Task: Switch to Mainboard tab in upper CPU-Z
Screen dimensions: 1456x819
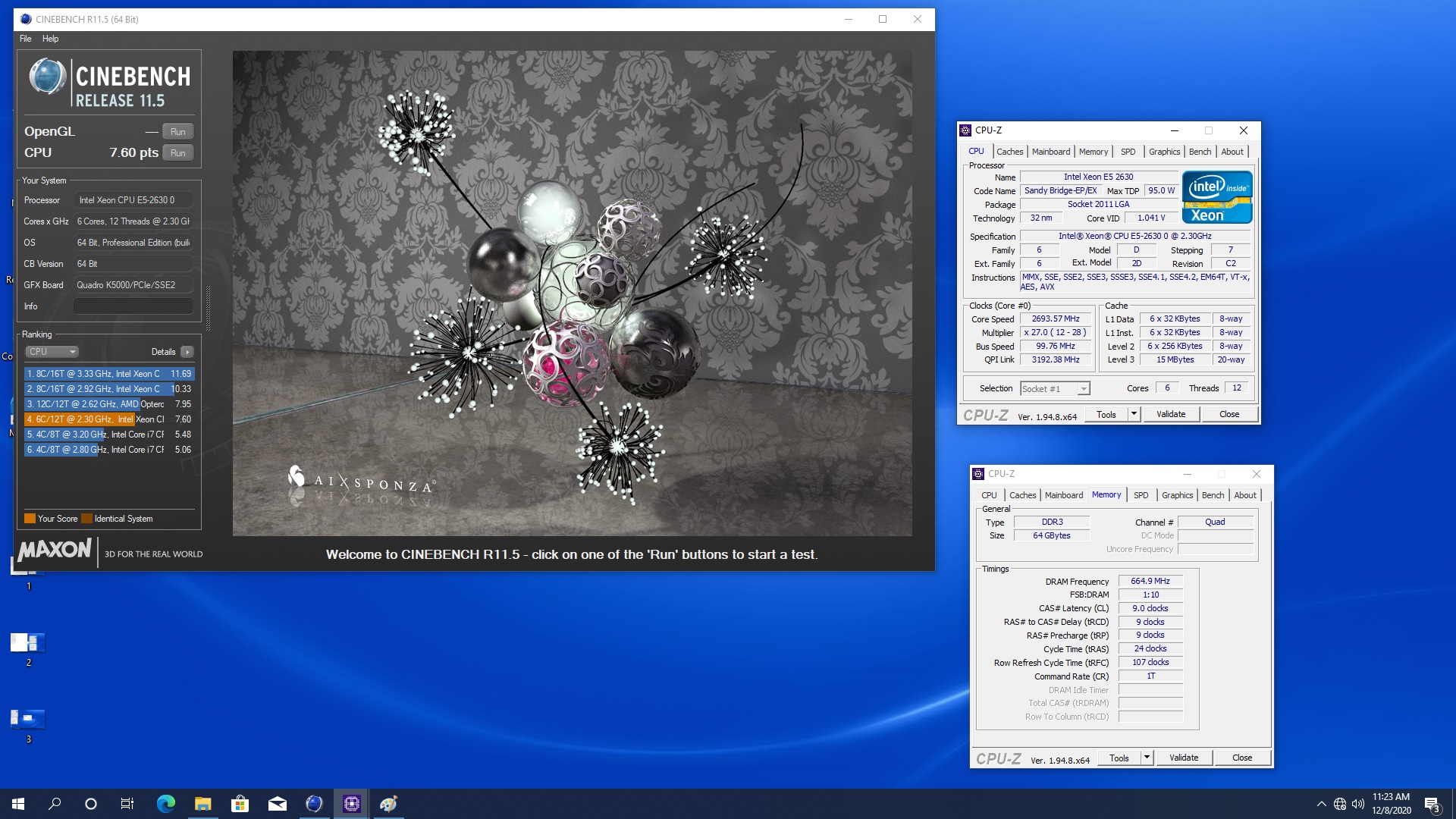Action: click(x=1050, y=152)
